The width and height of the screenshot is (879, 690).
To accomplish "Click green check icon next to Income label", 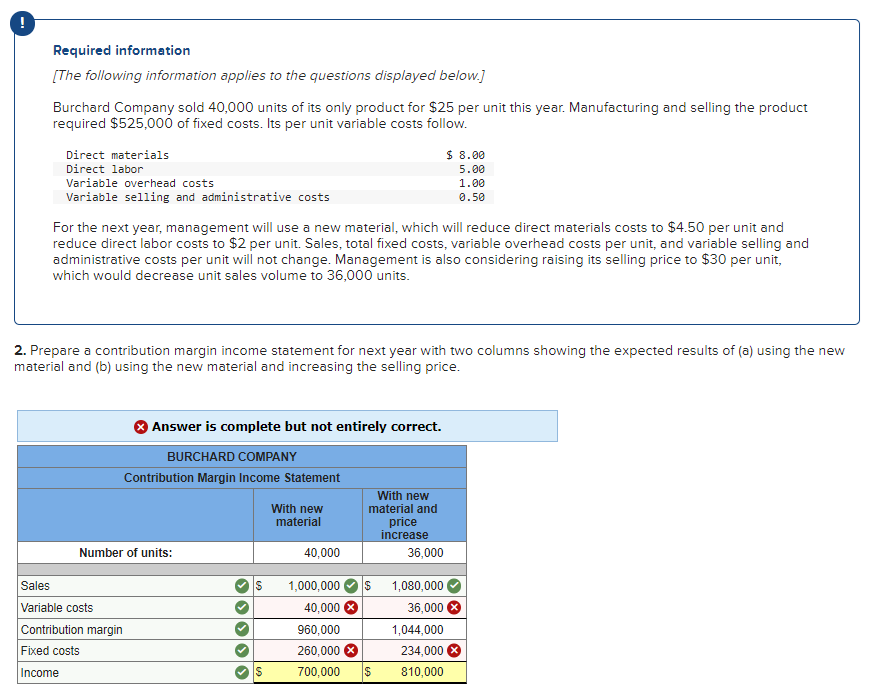I will pos(242,672).
